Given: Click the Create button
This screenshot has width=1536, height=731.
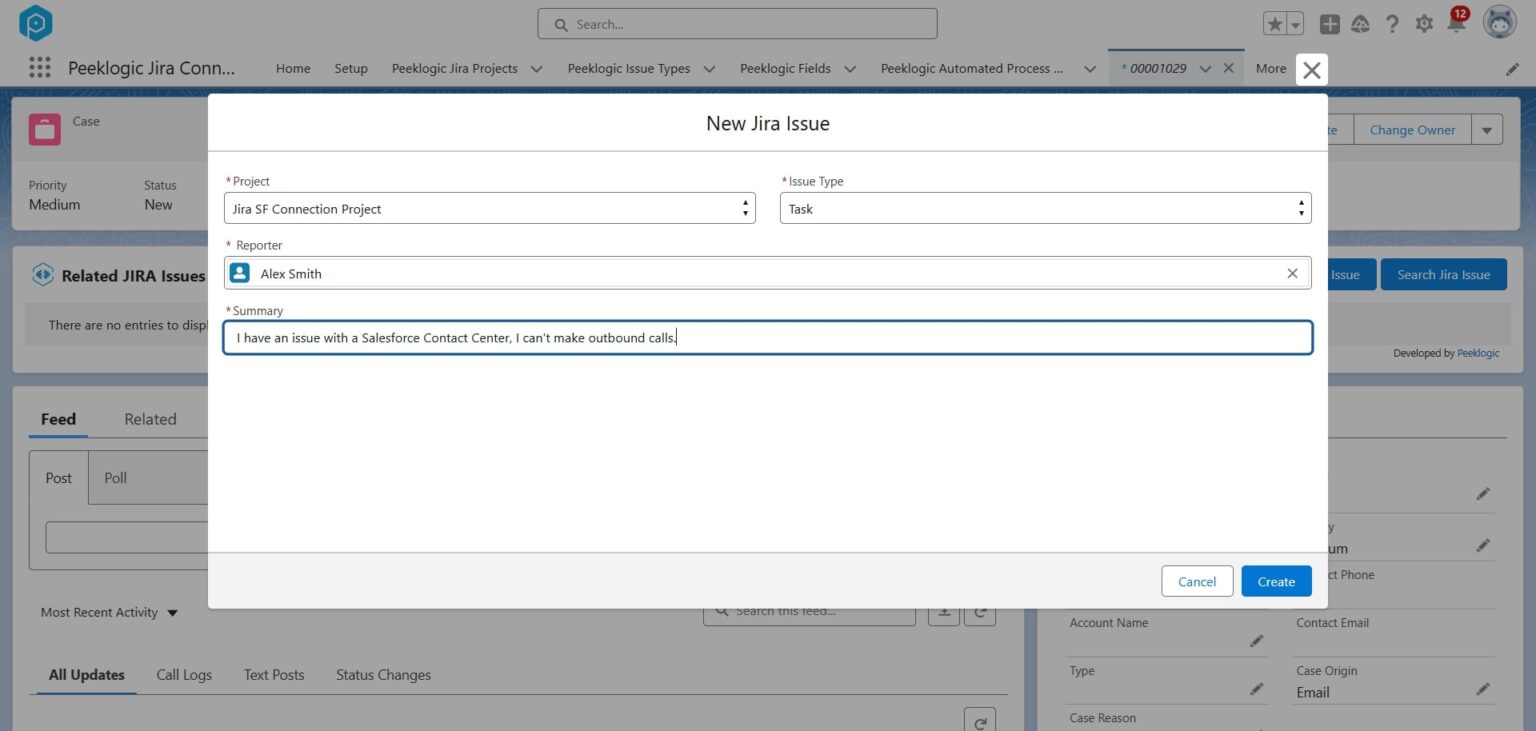Looking at the screenshot, I should 1276,581.
